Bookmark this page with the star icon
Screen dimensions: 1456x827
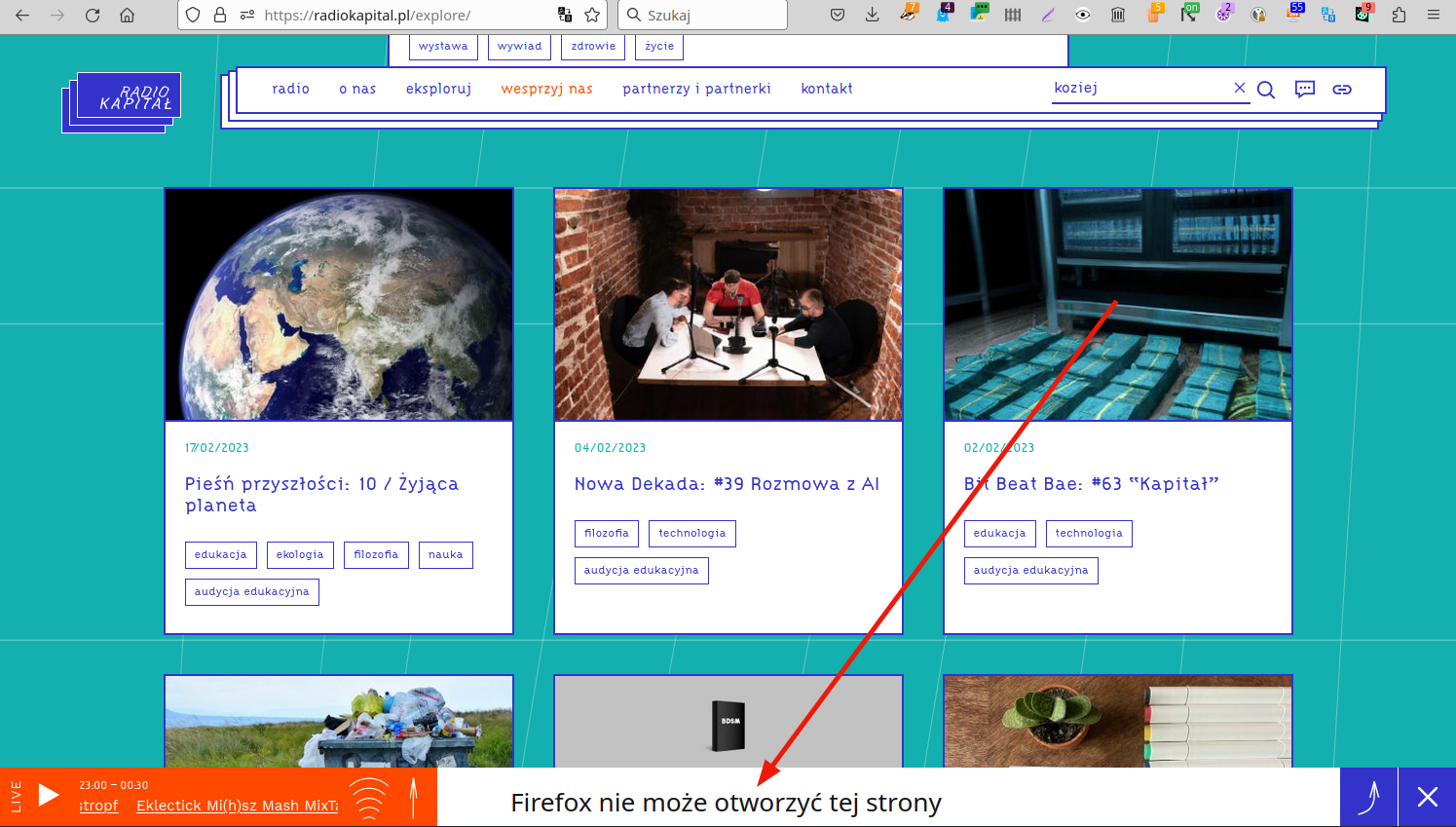pyautogui.click(x=591, y=15)
